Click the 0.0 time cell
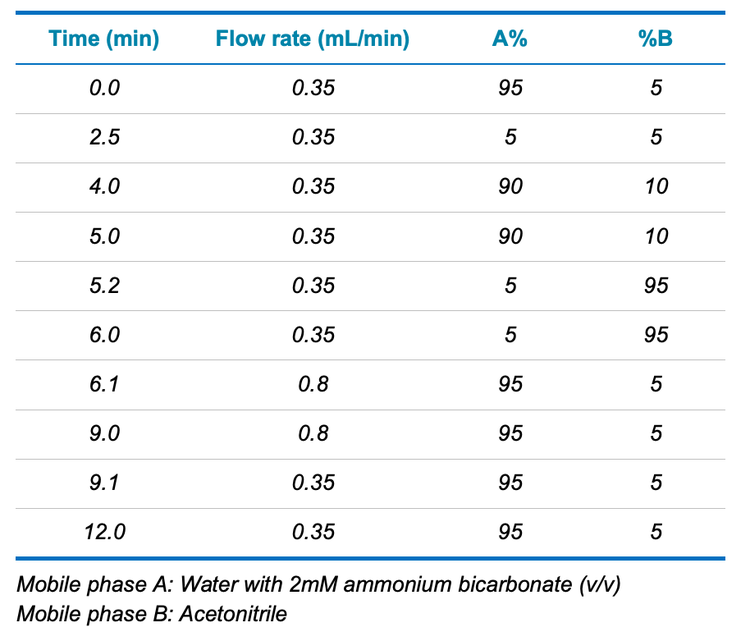 pos(104,88)
